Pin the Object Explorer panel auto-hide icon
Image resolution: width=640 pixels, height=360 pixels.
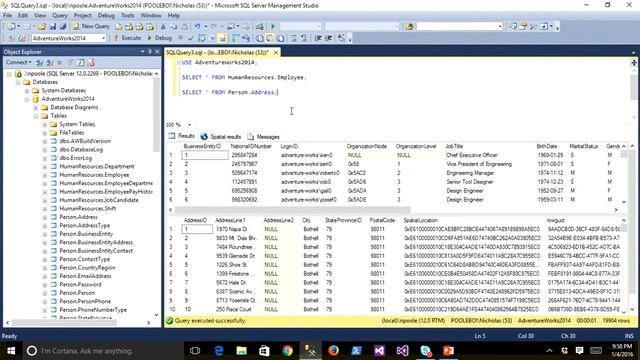click(150, 51)
